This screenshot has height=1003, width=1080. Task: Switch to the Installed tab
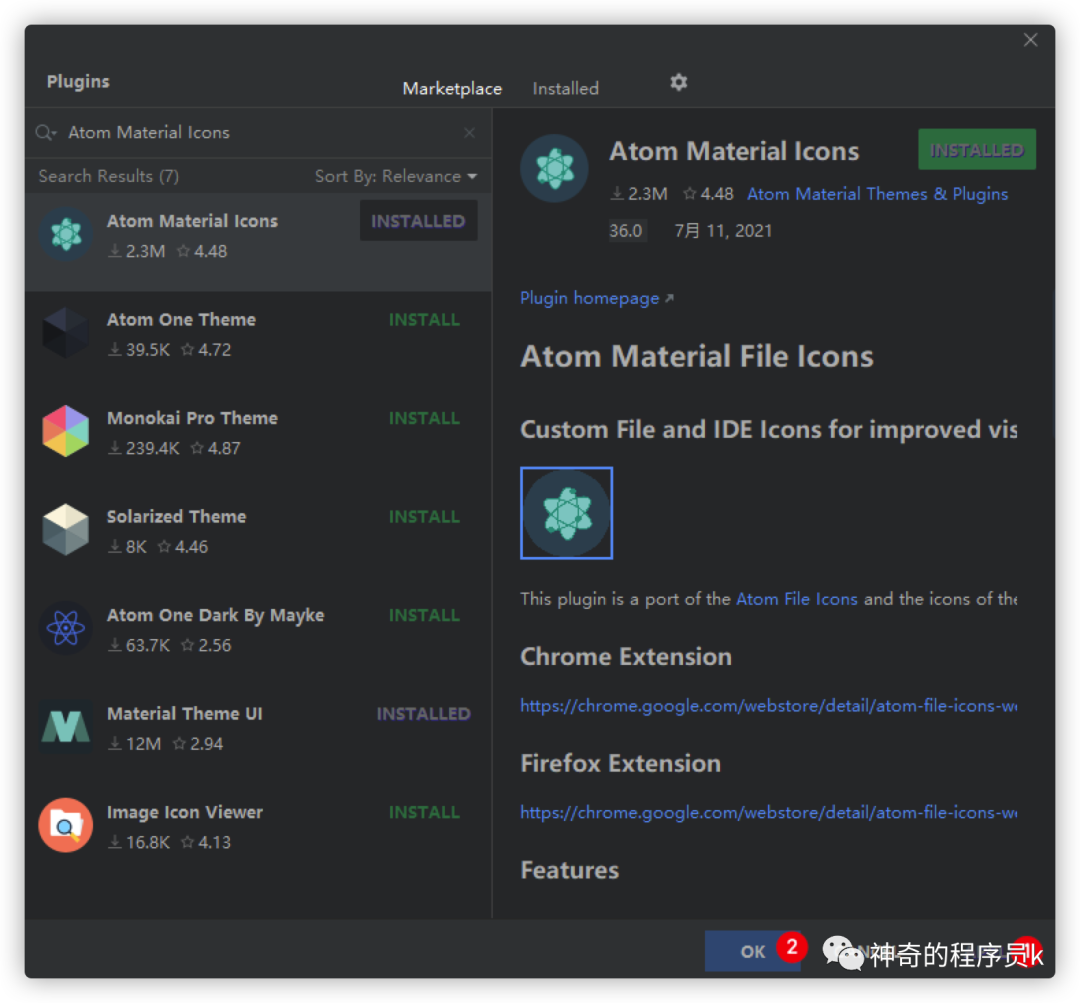point(565,88)
